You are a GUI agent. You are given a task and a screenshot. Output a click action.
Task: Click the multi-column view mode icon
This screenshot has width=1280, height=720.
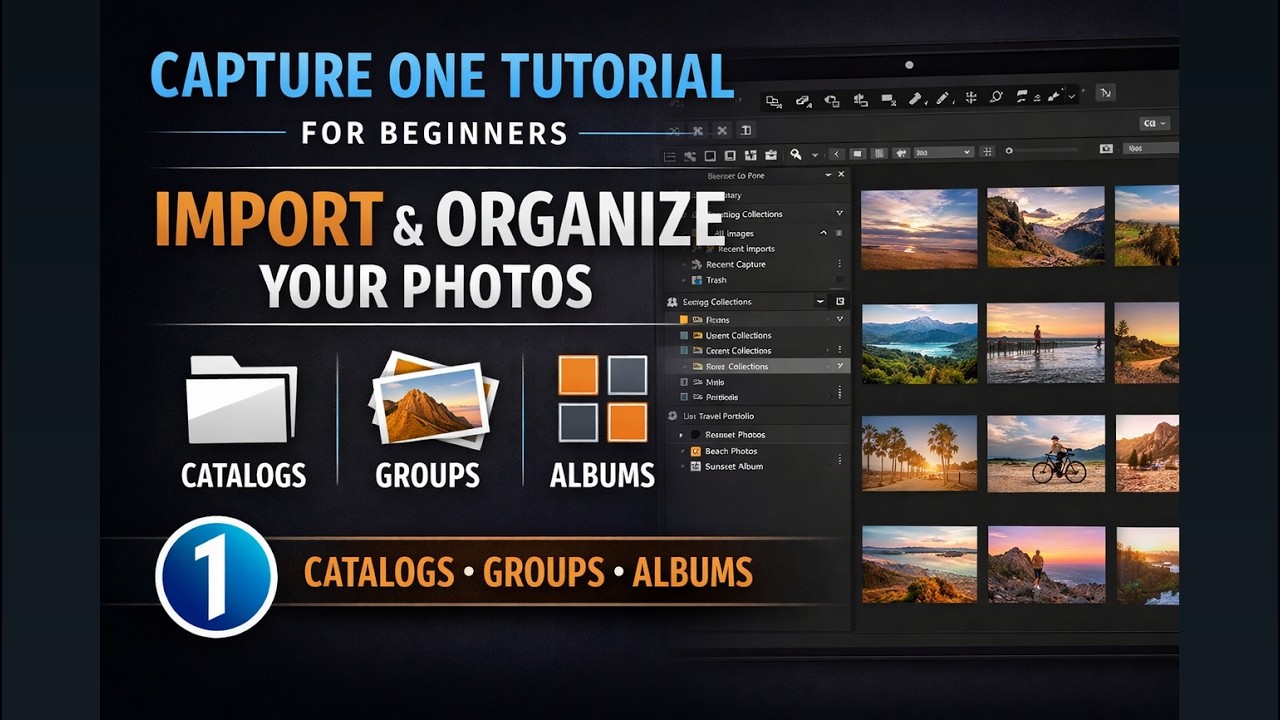(879, 154)
